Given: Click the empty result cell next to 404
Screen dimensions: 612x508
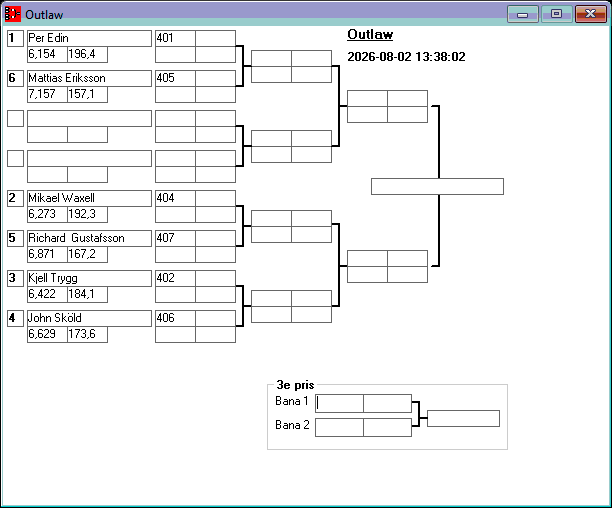Looking at the screenshot, I should click(215, 198).
